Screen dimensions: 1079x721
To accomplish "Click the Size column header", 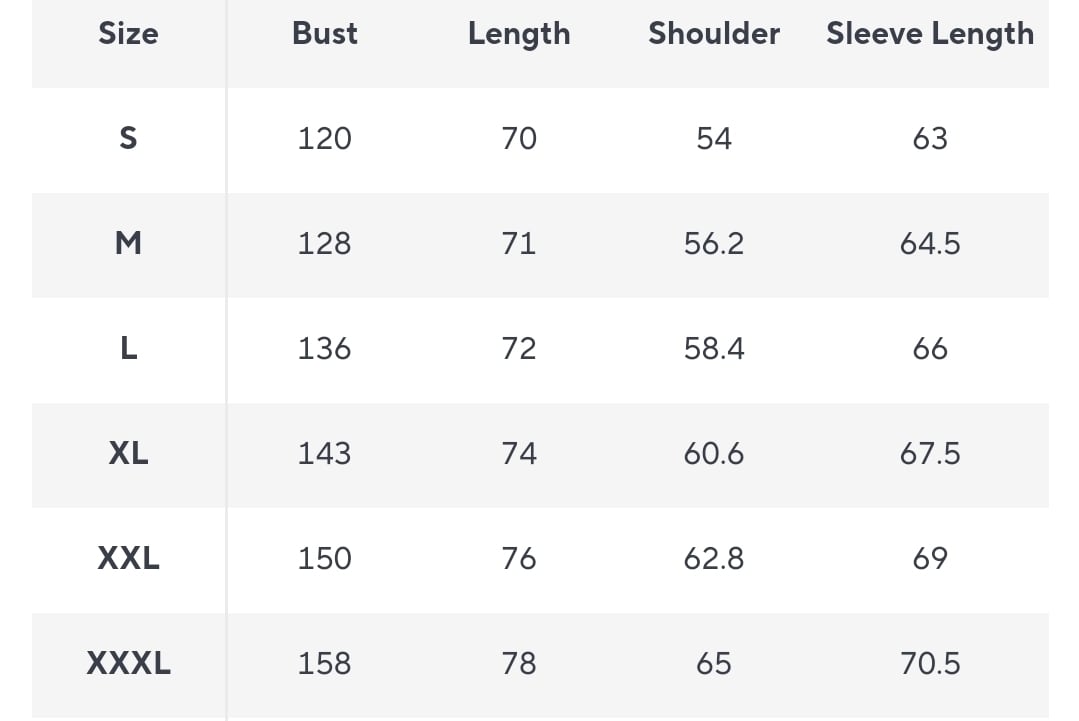I will [128, 34].
